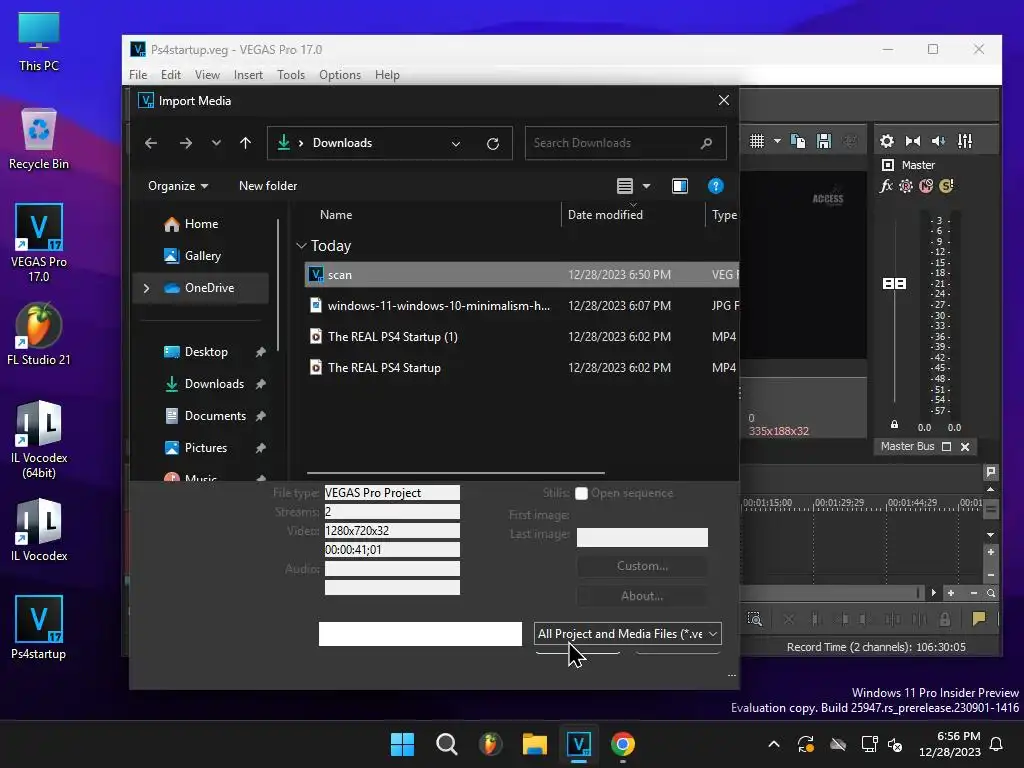Maximize the Master Bus panel
The width and height of the screenshot is (1024, 768).
[947, 447]
